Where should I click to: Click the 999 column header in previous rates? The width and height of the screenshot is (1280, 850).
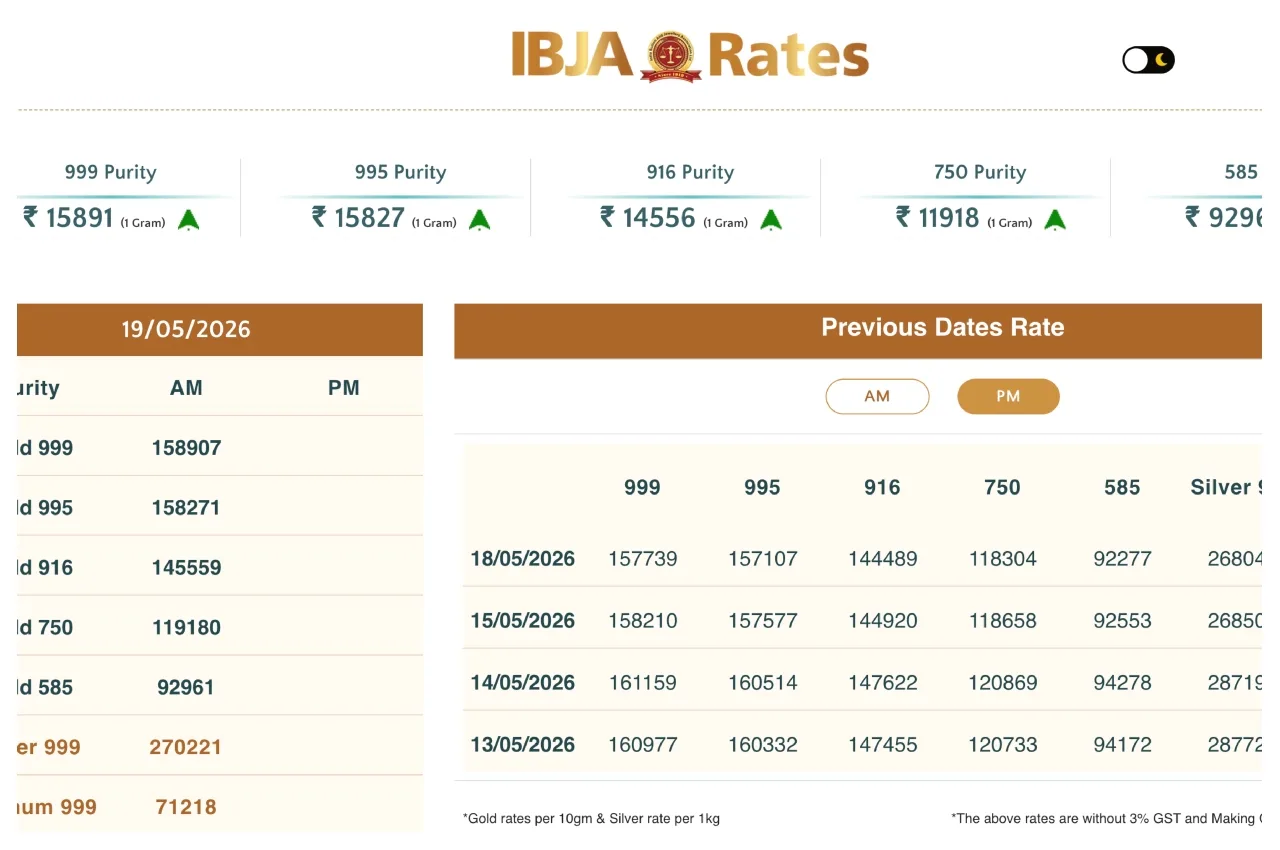(642, 487)
